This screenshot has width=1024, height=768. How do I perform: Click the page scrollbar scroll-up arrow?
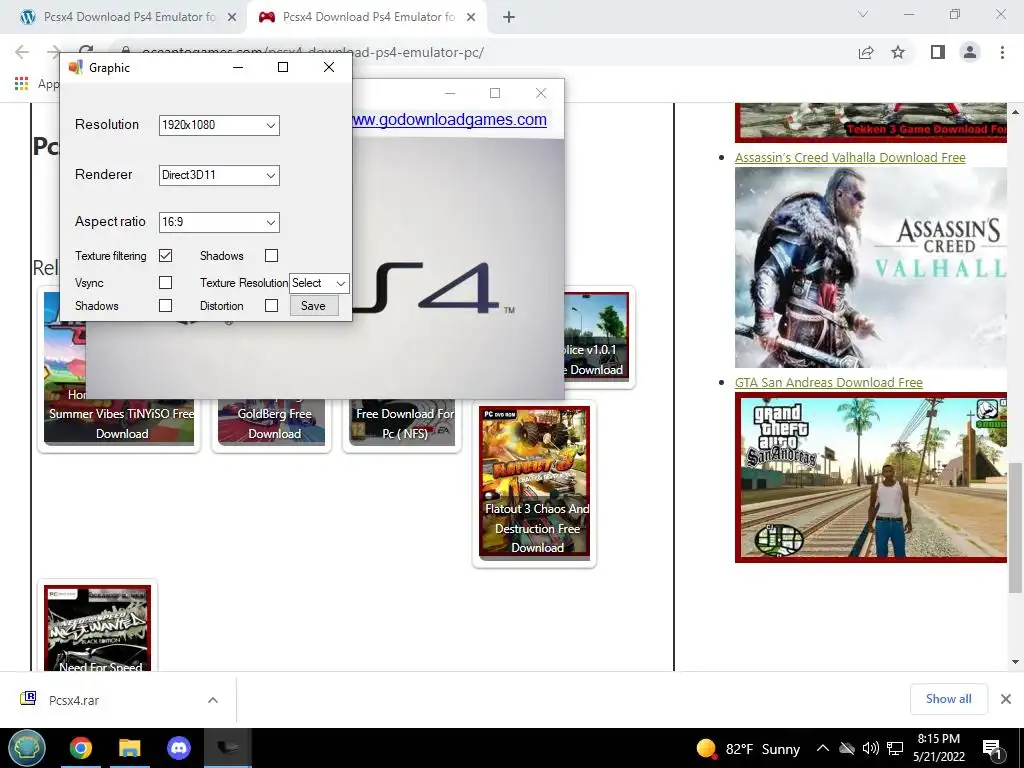point(1016,112)
